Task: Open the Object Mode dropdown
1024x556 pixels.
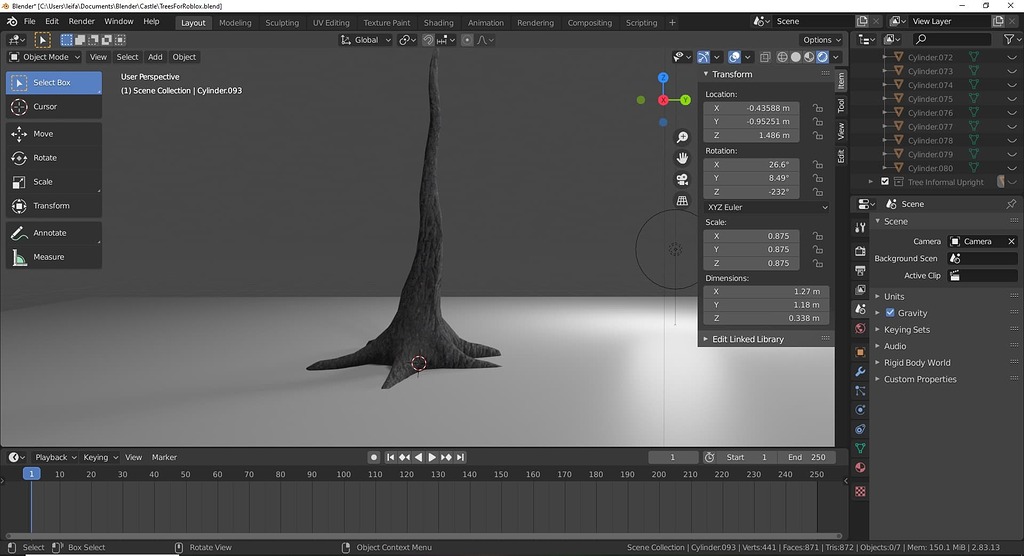Action: (x=44, y=57)
